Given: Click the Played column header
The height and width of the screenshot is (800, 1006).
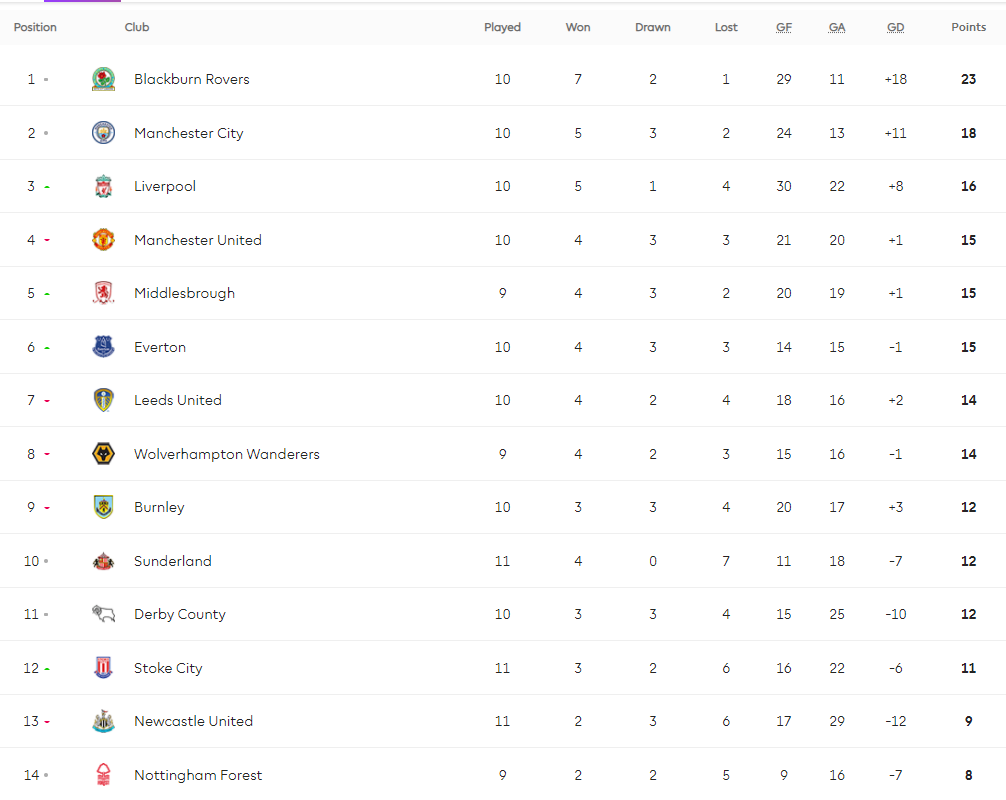Looking at the screenshot, I should pyautogui.click(x=502, y=27).
